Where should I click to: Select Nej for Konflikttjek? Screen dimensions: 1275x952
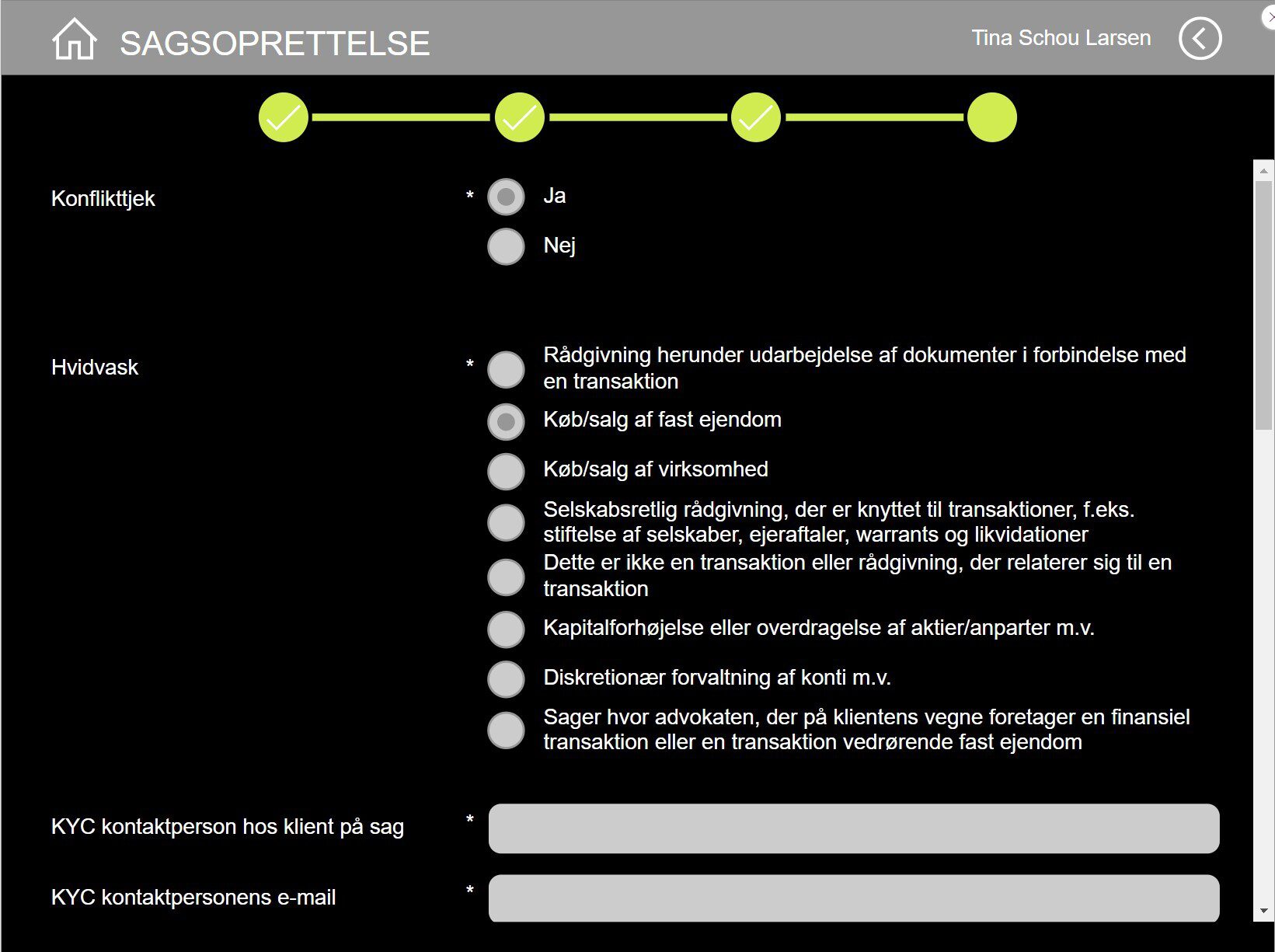[506, 246]
